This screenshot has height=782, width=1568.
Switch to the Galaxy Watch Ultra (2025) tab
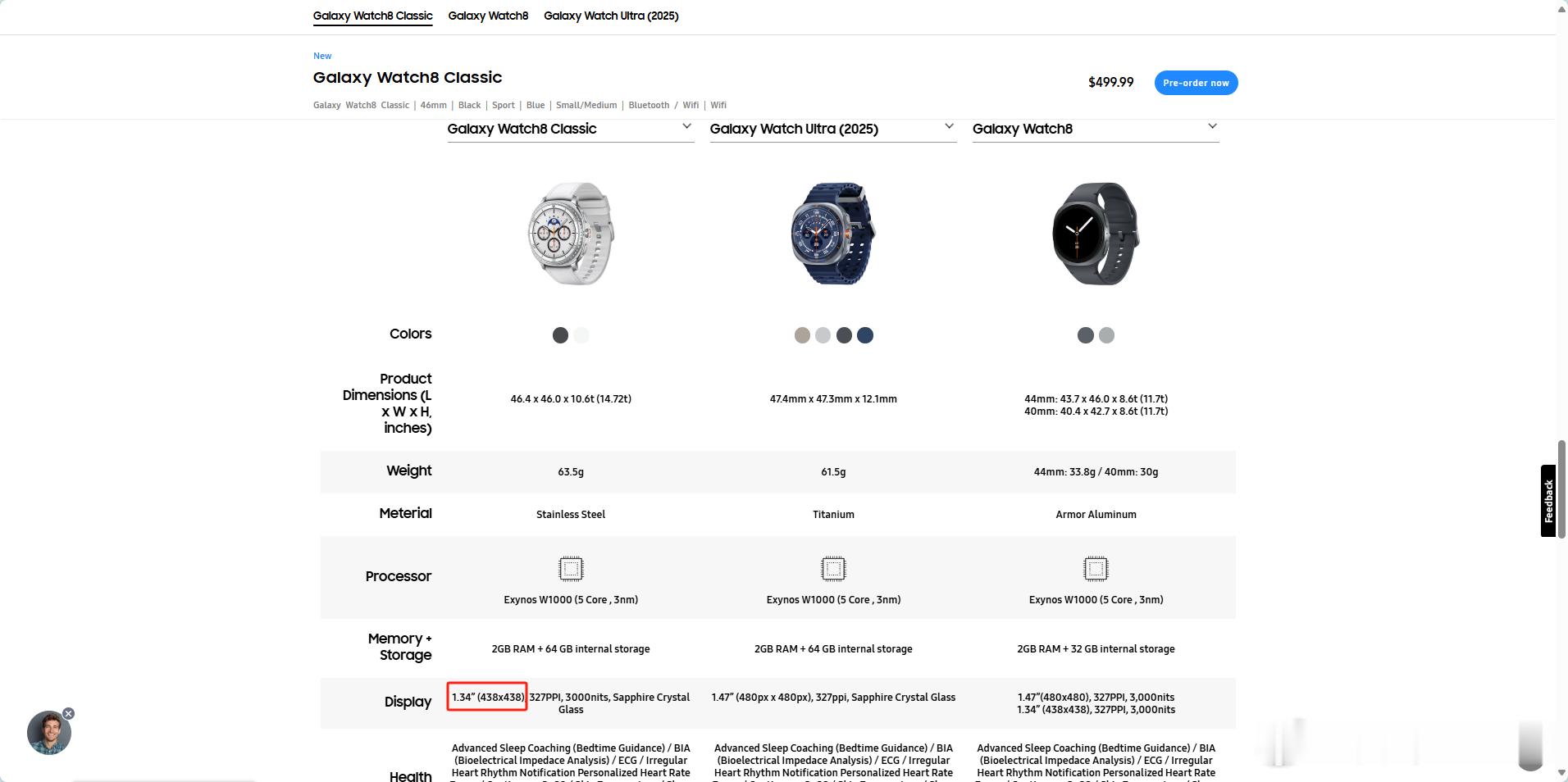[x=611, y=16]
